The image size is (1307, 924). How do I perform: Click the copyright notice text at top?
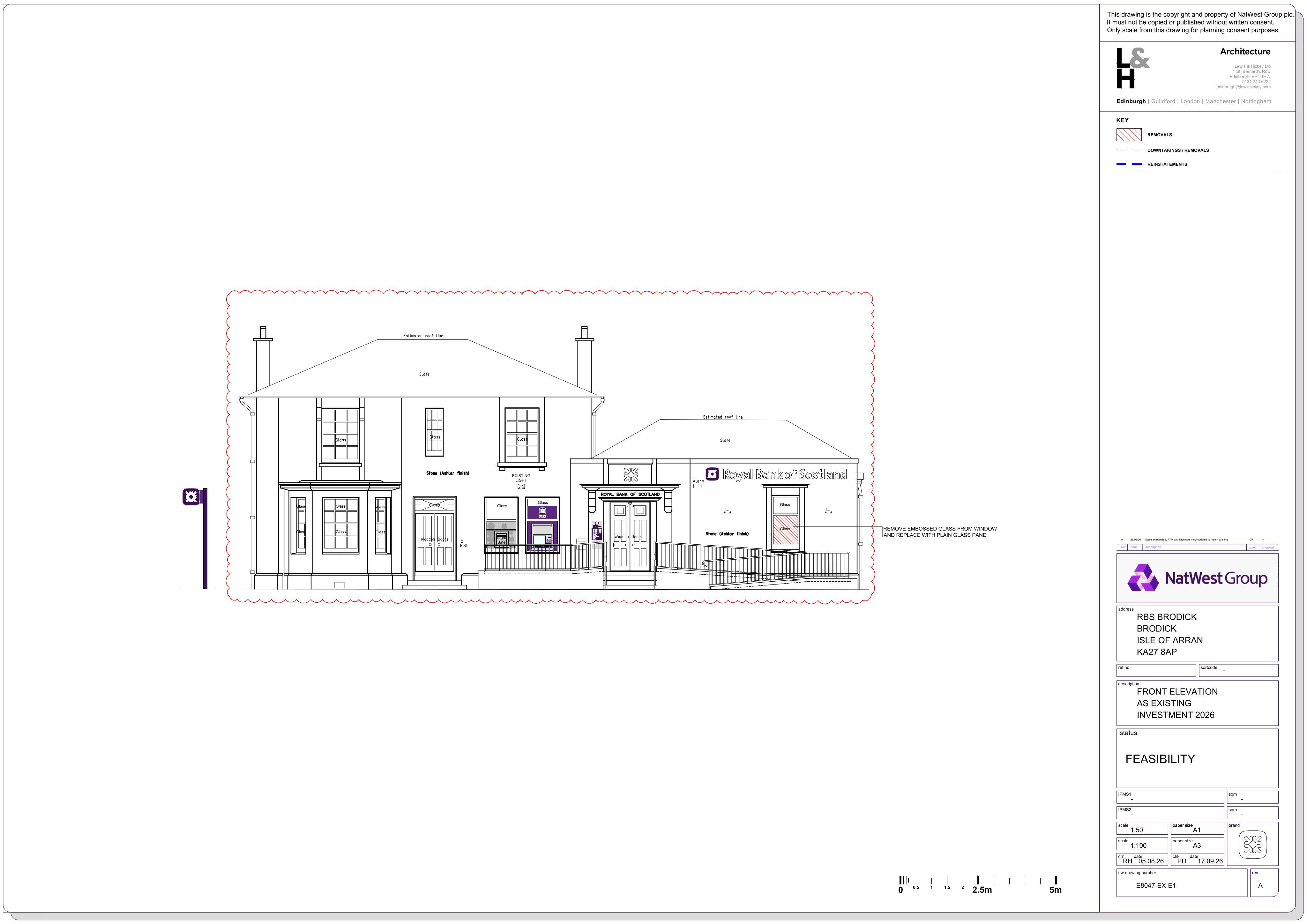pos(1200,22)
